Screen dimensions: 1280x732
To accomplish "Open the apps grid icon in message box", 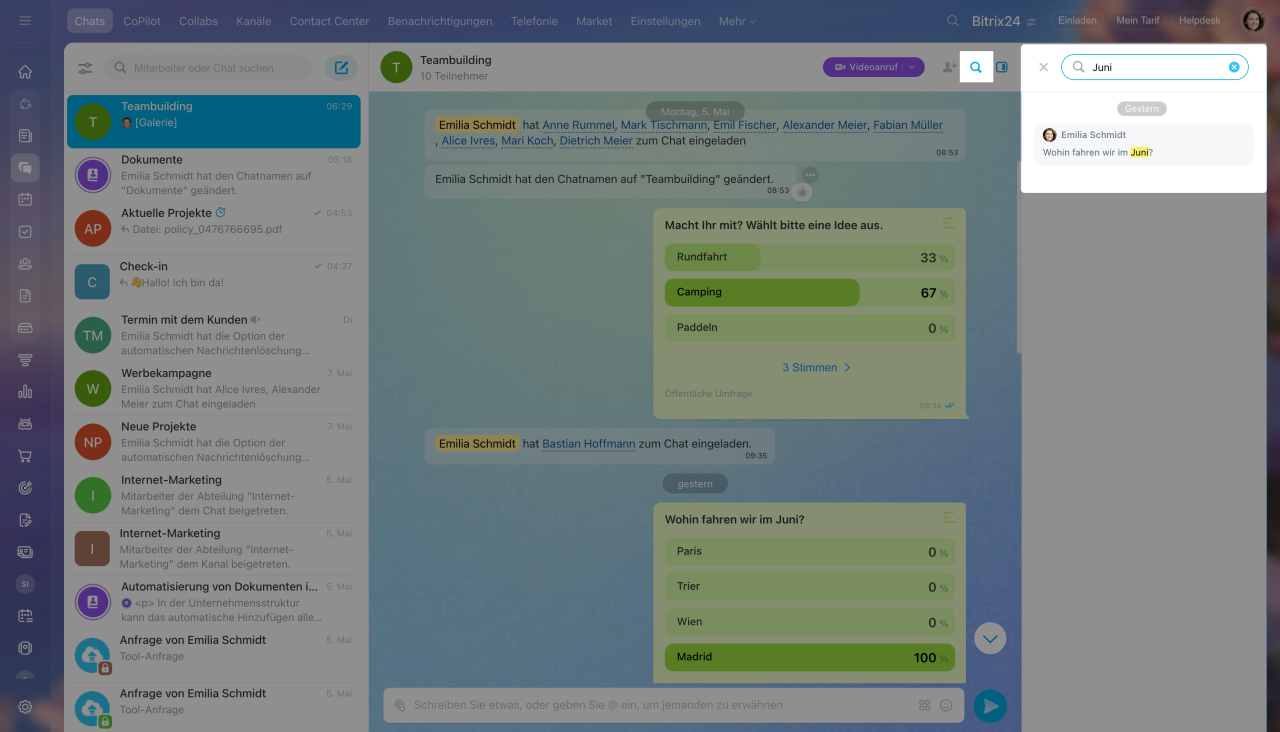I will (x=924, y=705).
